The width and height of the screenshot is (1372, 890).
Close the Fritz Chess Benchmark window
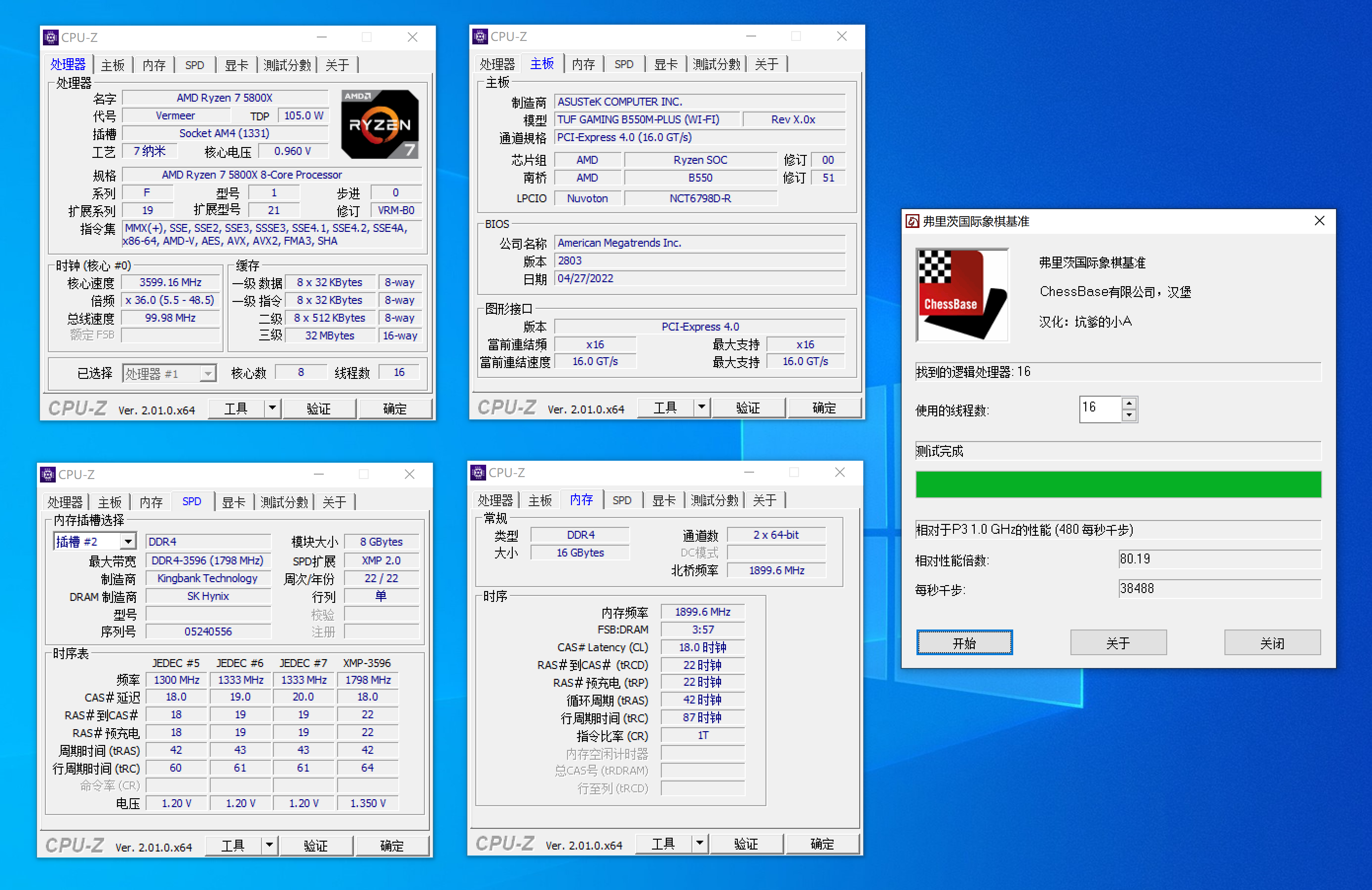click(1319, 221)
